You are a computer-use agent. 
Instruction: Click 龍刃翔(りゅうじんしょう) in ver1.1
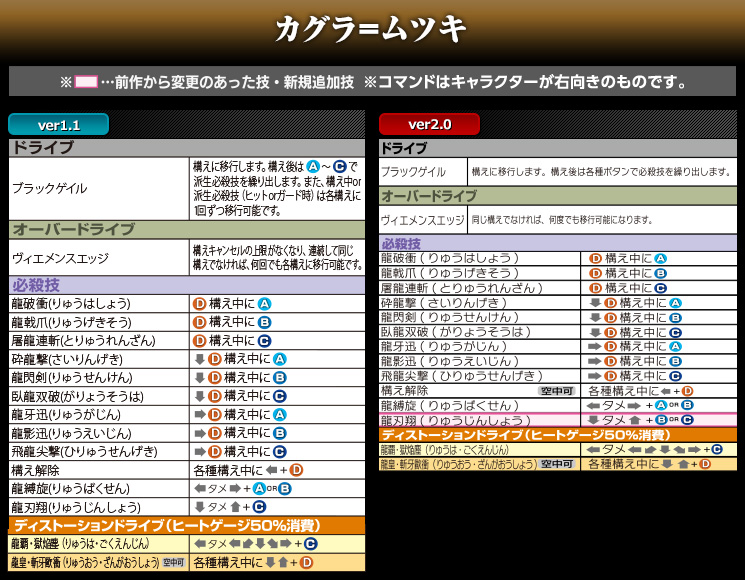pos(76,507)
